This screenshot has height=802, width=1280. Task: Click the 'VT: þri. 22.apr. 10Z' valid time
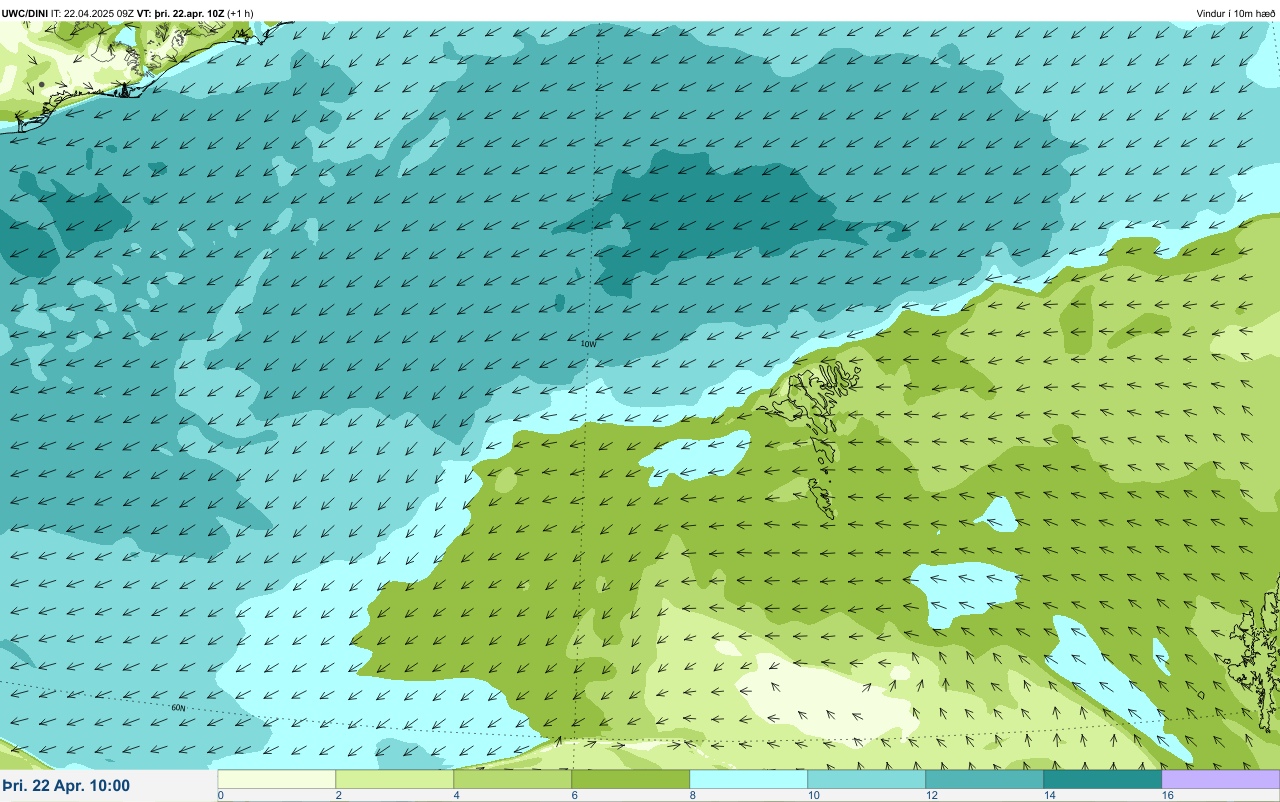pyautogui.click(x=181, y=14)
